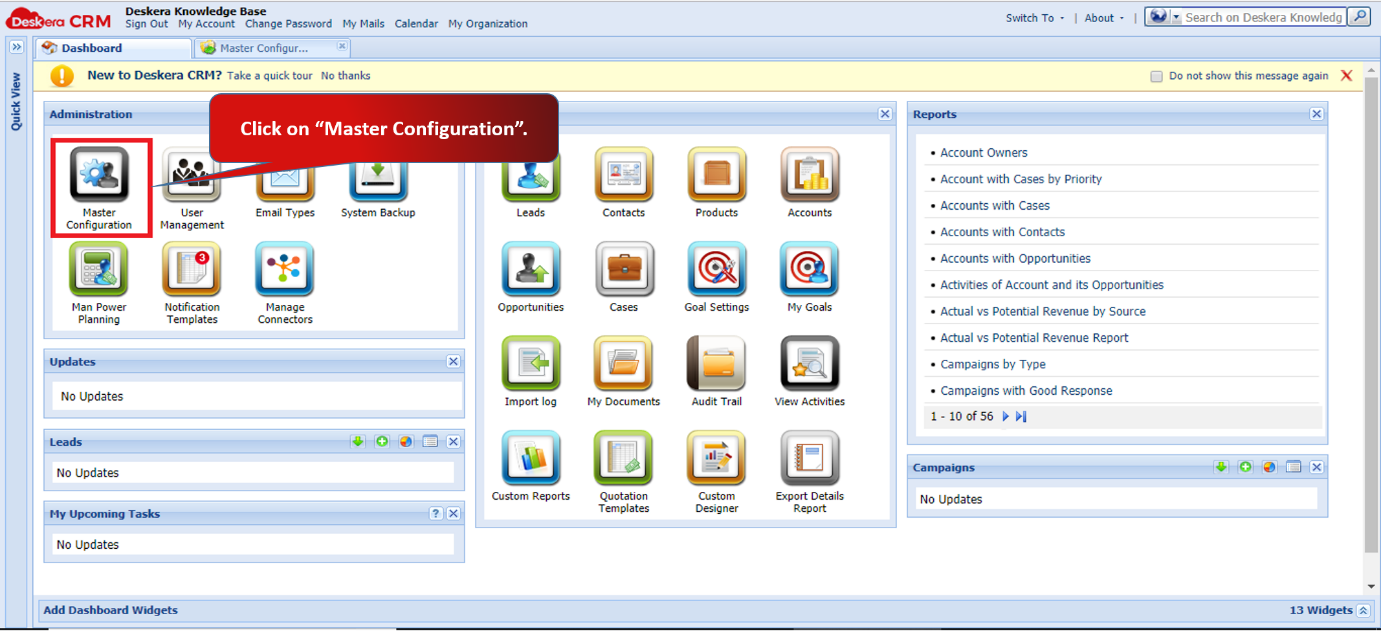
Task: Switch to the Dashboard tab
Action: click(113, 48)
